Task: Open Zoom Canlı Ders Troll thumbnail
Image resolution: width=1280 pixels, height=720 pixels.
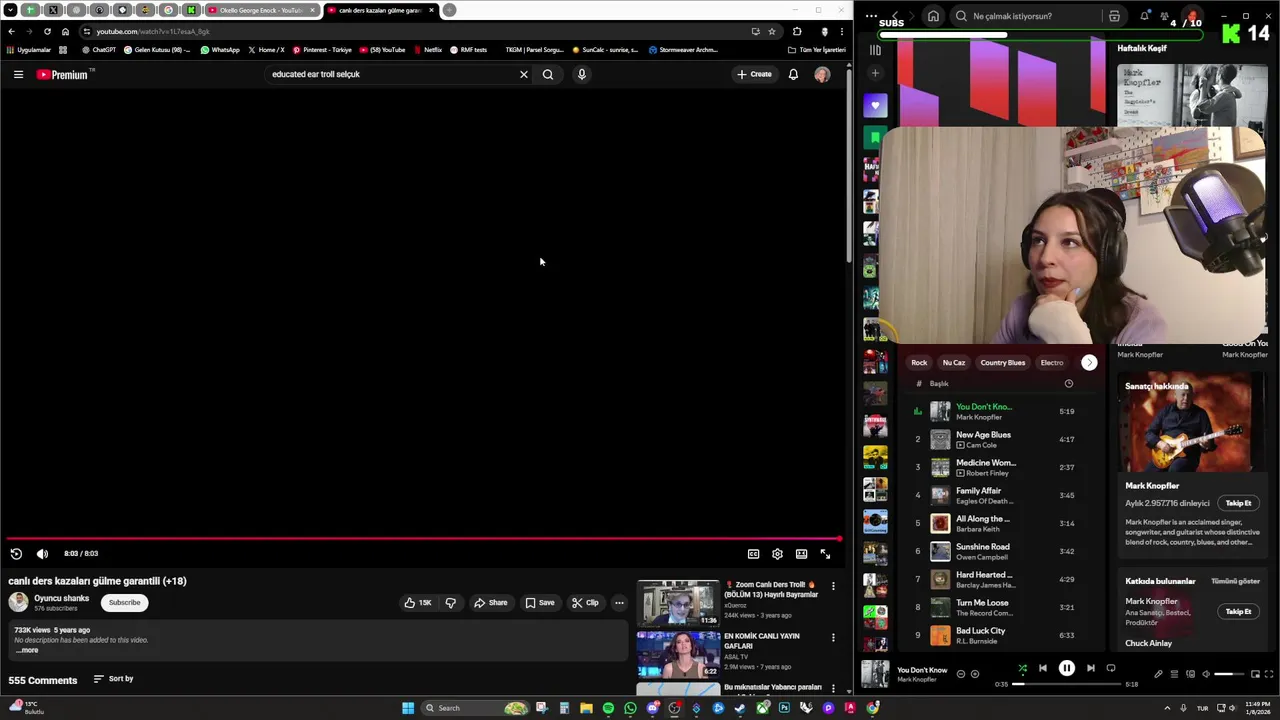Action: click(x=678, y=602)
